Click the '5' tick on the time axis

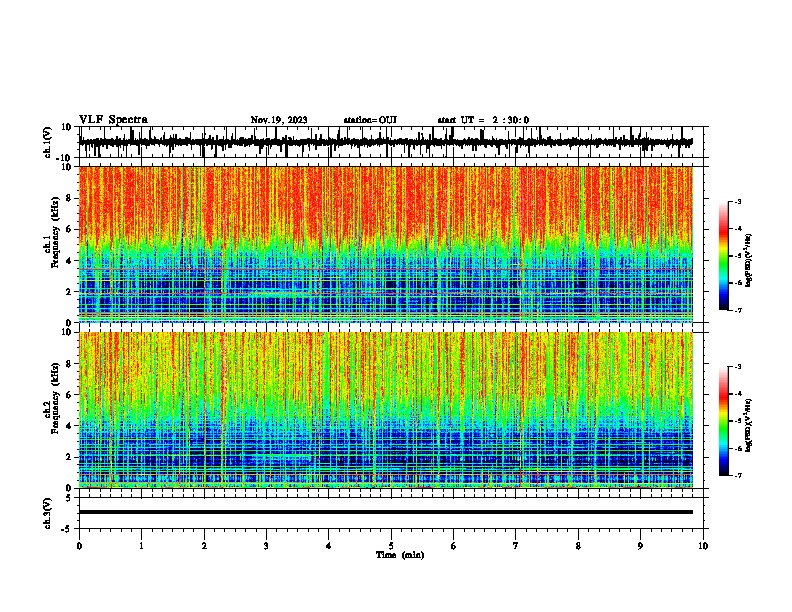(x=391, y=546)
